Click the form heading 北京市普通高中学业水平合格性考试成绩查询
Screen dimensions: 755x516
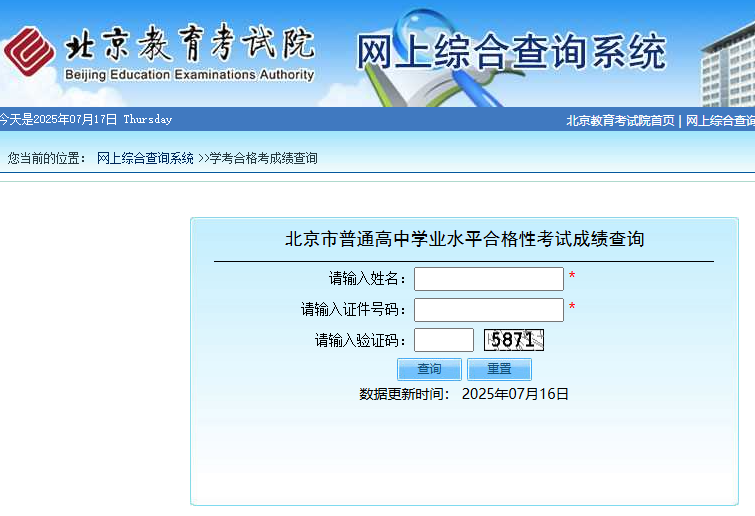(x=465, y=239)
